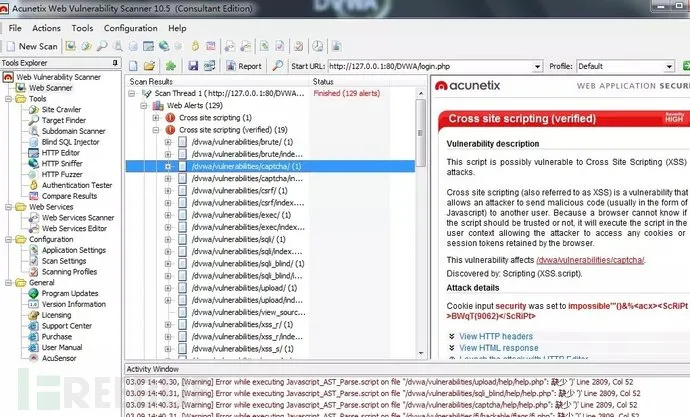
Task: Open Compare Results tool
Action: tap(69, 196)
